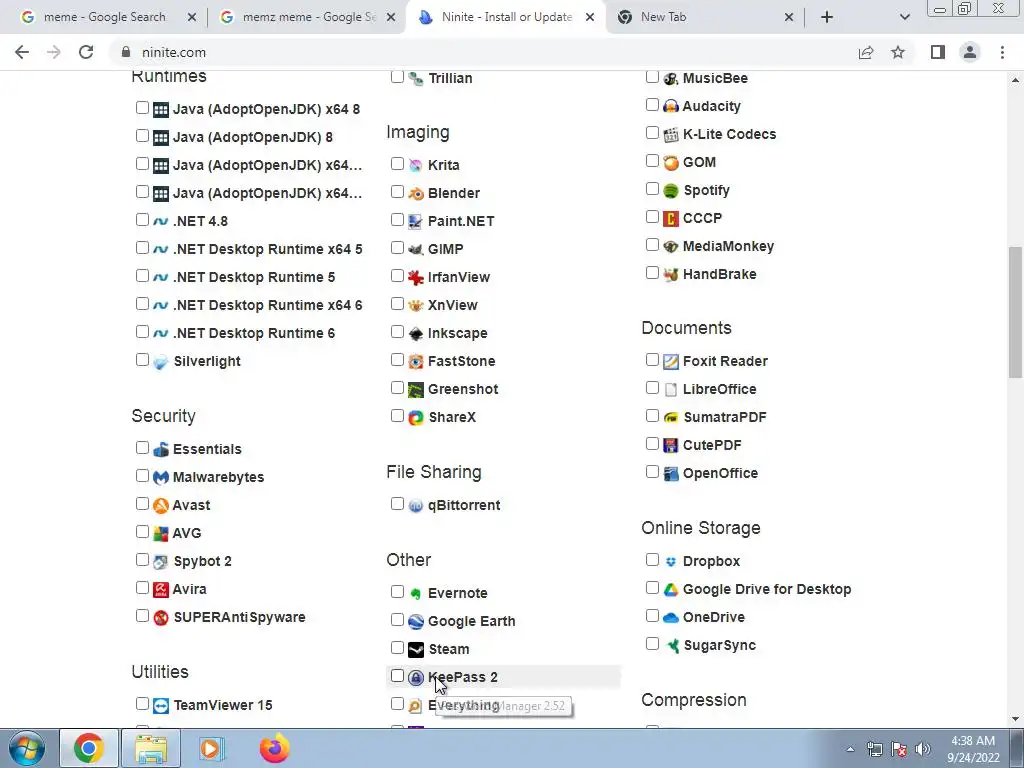Check the KeePass 2 checkbox

click(397, 676)
